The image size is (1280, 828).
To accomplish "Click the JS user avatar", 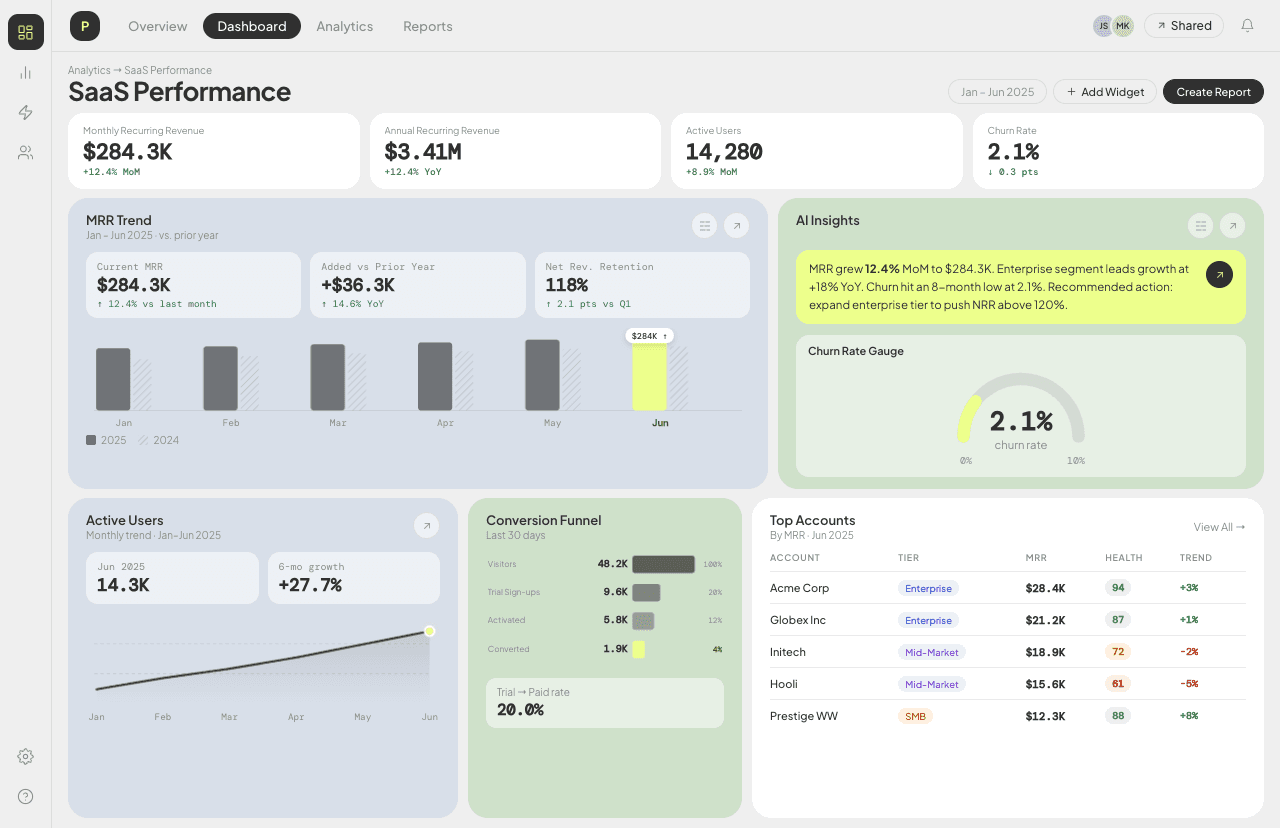I will click(1103, 26).
